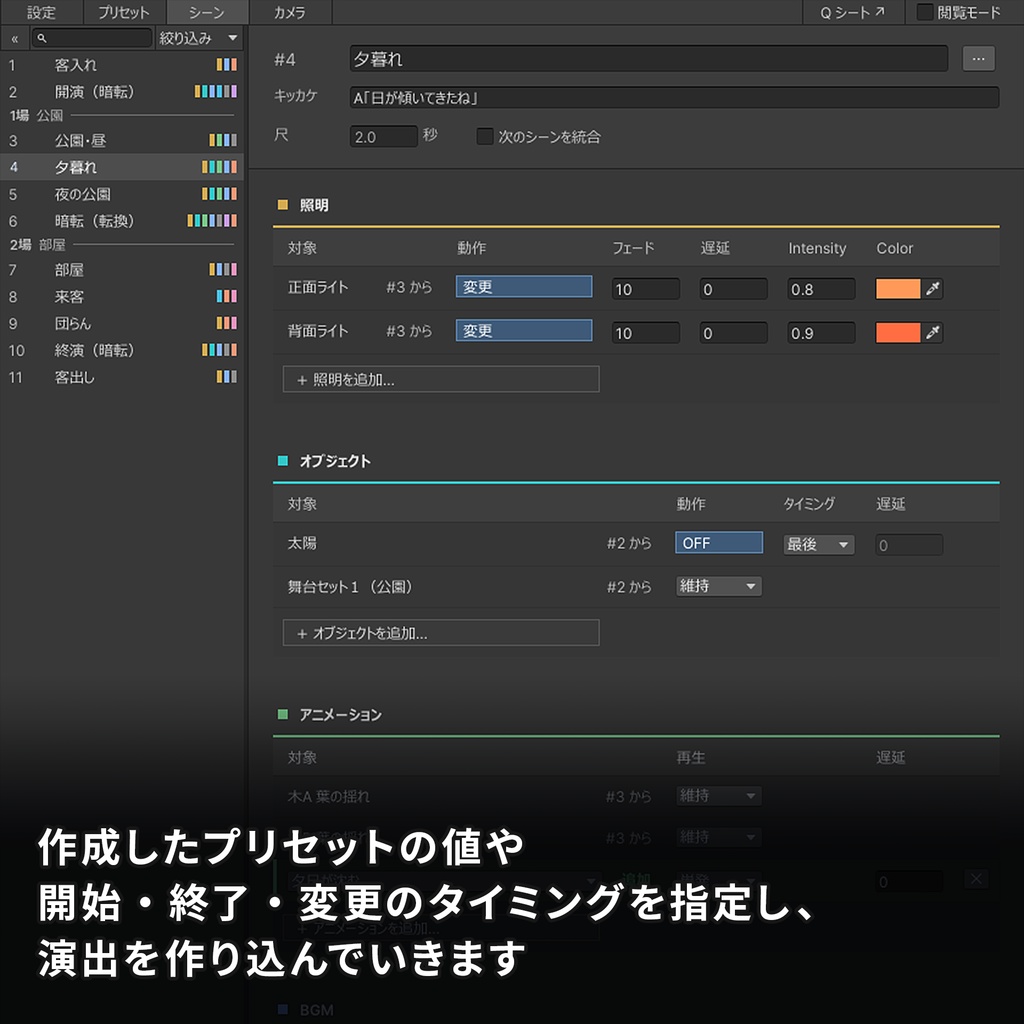Select scene 6 暗転（転換）

pos(122,221)
